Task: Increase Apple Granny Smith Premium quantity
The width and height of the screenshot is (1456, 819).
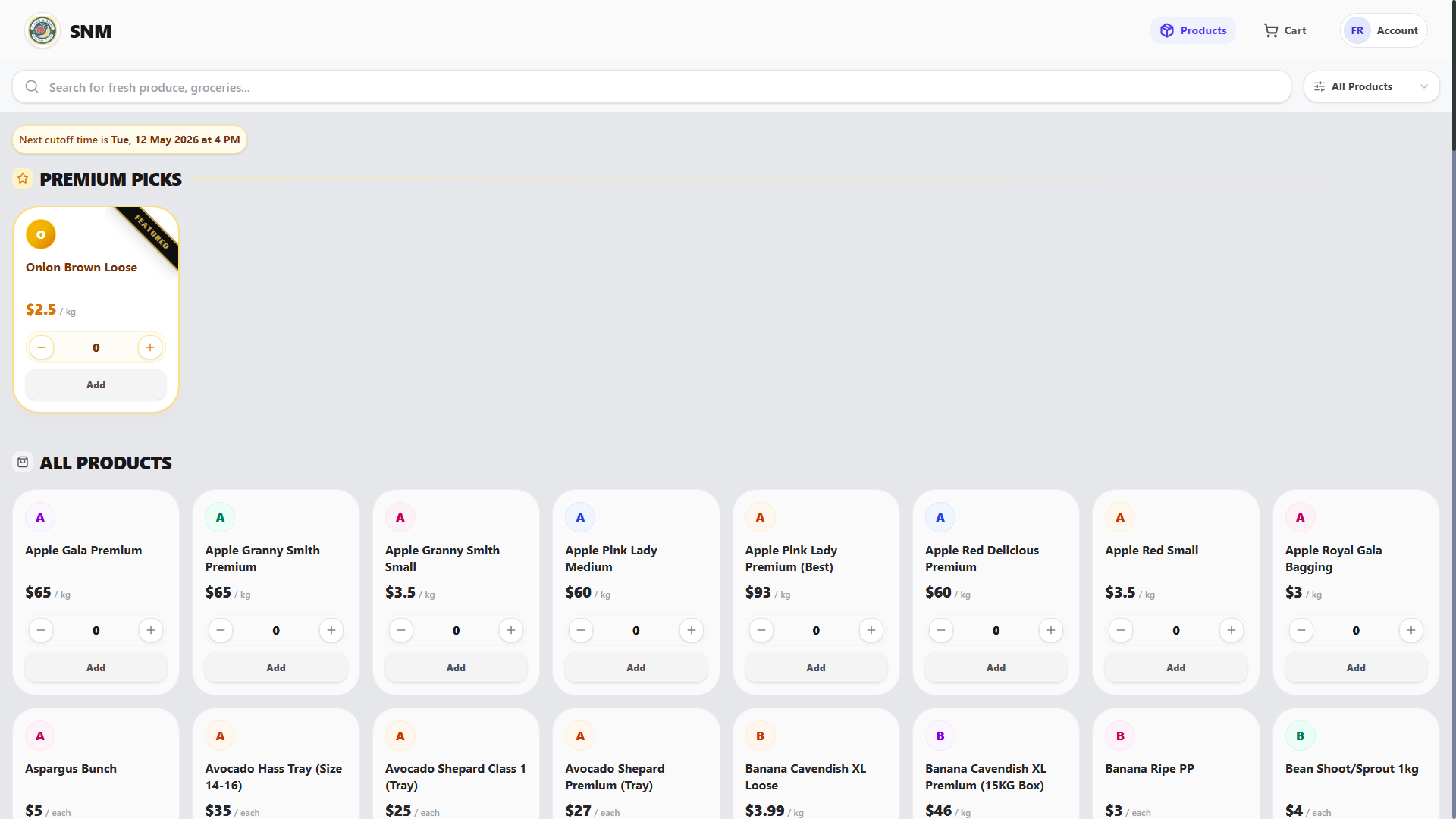Action: pyautogui.click(x=331, y=630)
